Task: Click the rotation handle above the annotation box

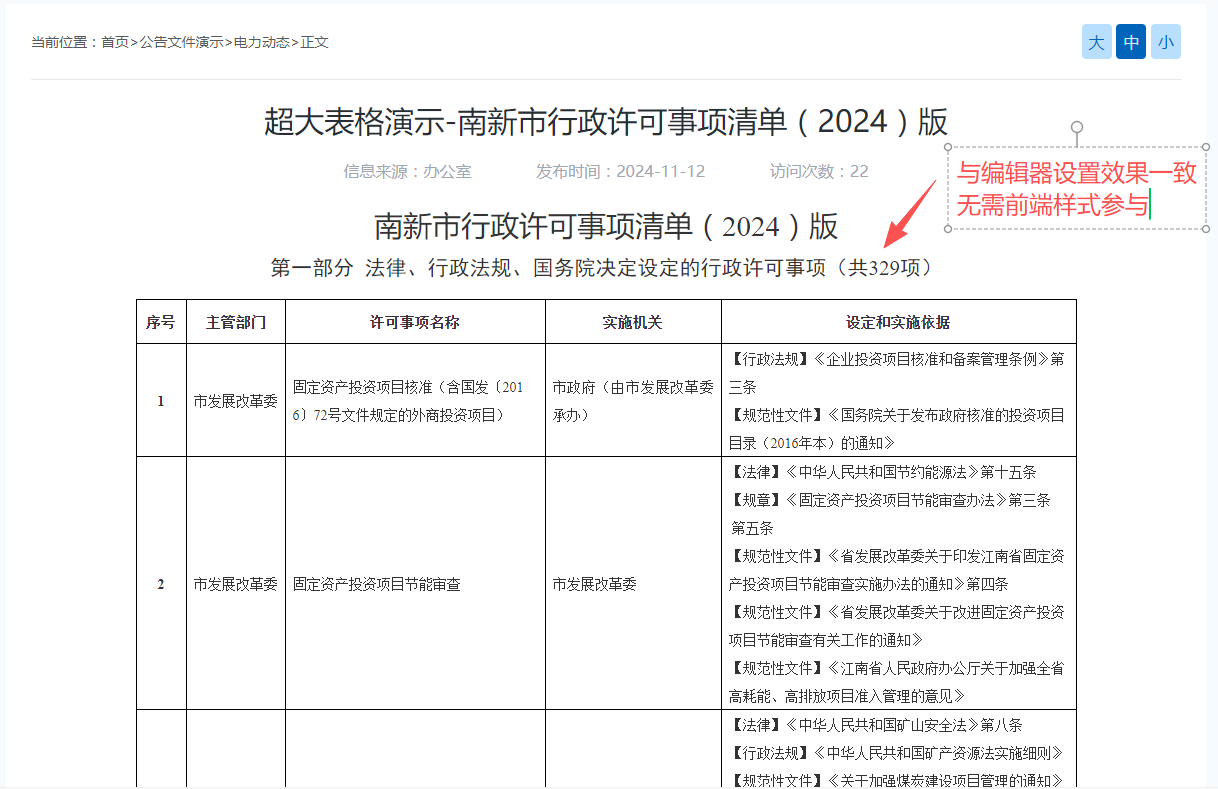Action: (1077, 127)
